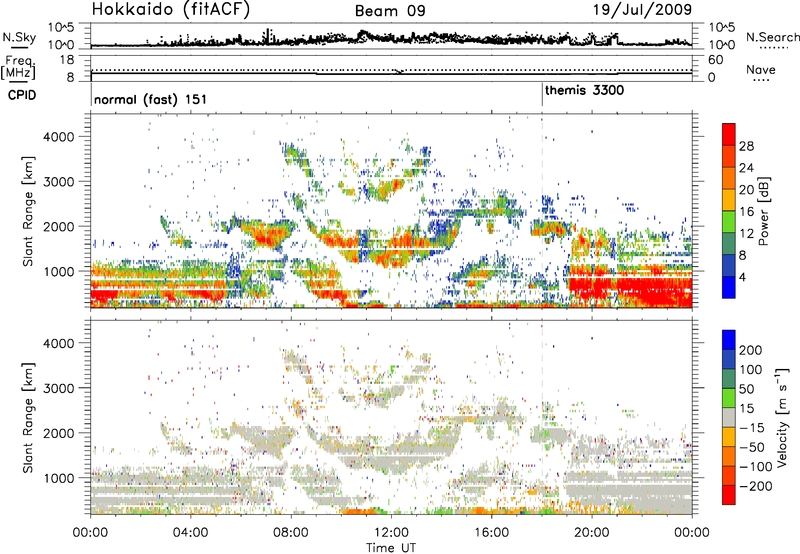Click the date '19/Jul/2009'
Image resolution: width=800 pixels, height=554 pixels.
coord(642,9)
